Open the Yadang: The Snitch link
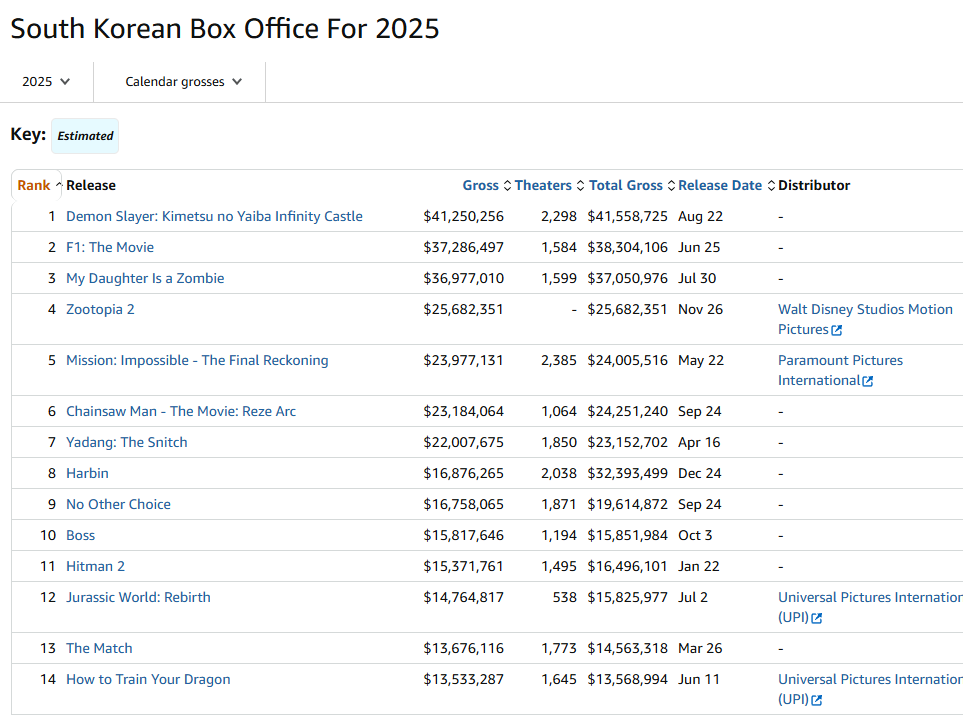The height and width of the screenshot is (715, 963). click(127, 442)
